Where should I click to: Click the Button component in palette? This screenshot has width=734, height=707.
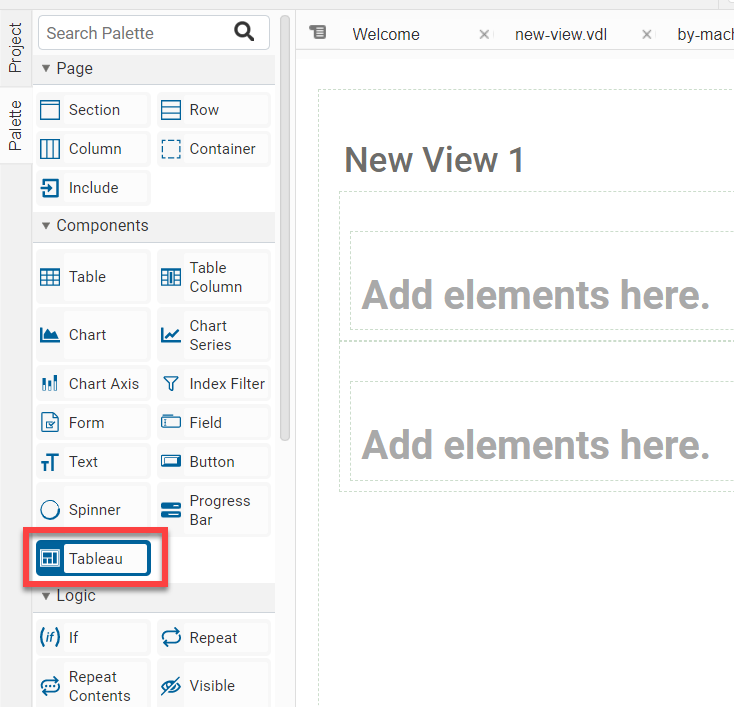click(213, 462)
